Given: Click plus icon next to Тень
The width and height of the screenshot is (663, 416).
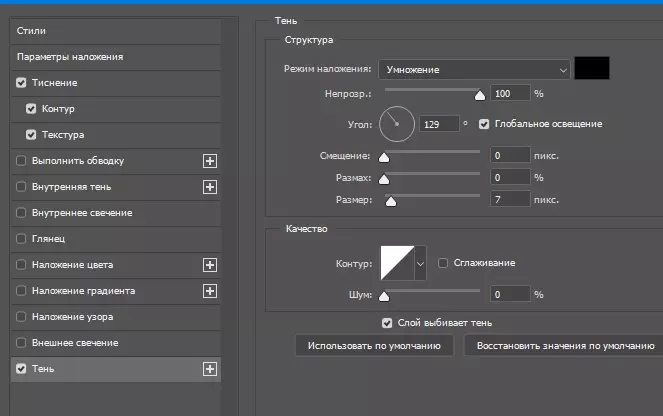Looking at the screenshot, I should point(210,369).
